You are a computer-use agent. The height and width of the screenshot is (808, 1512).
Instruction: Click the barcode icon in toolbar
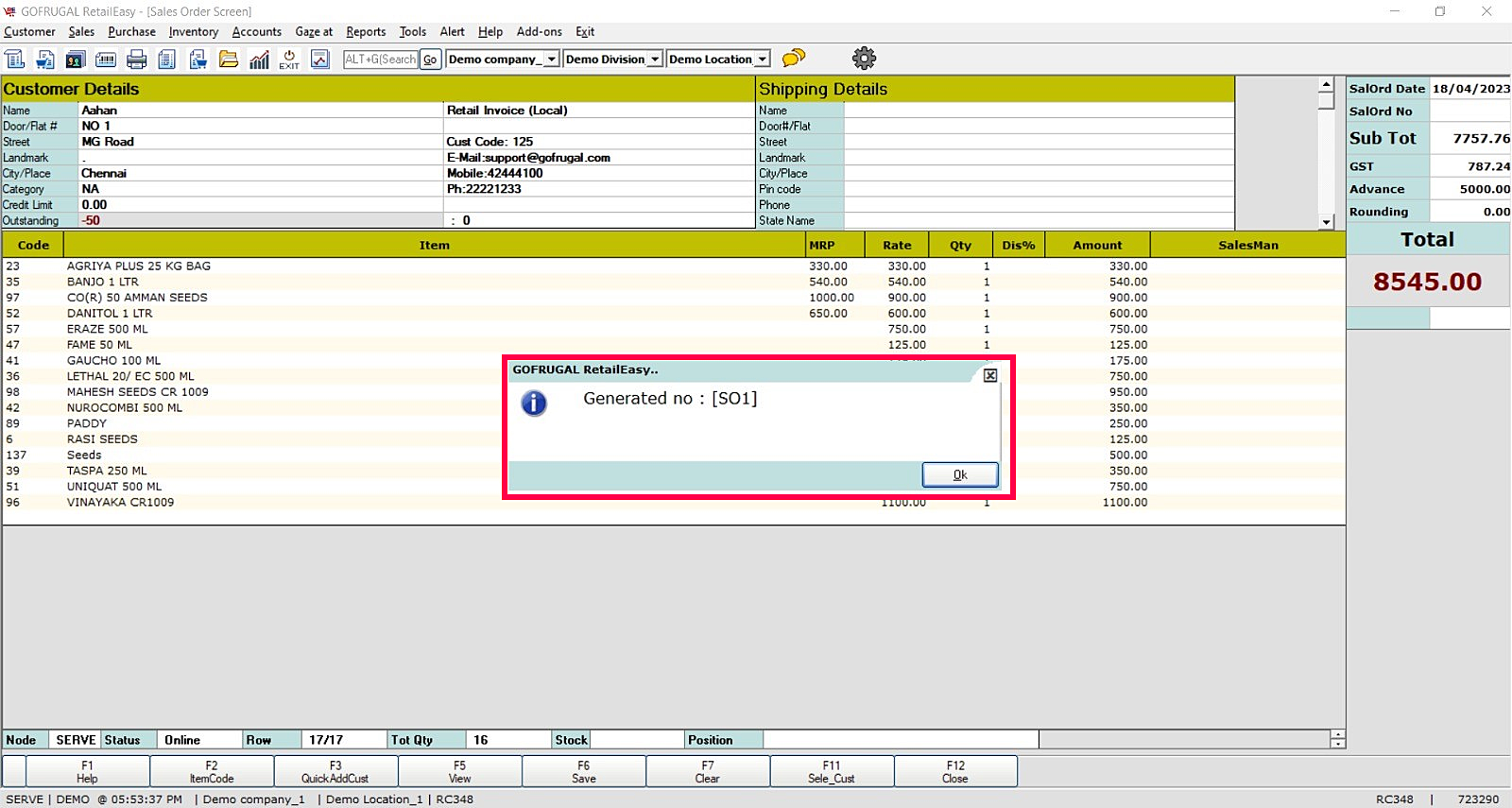click(106, 60)
